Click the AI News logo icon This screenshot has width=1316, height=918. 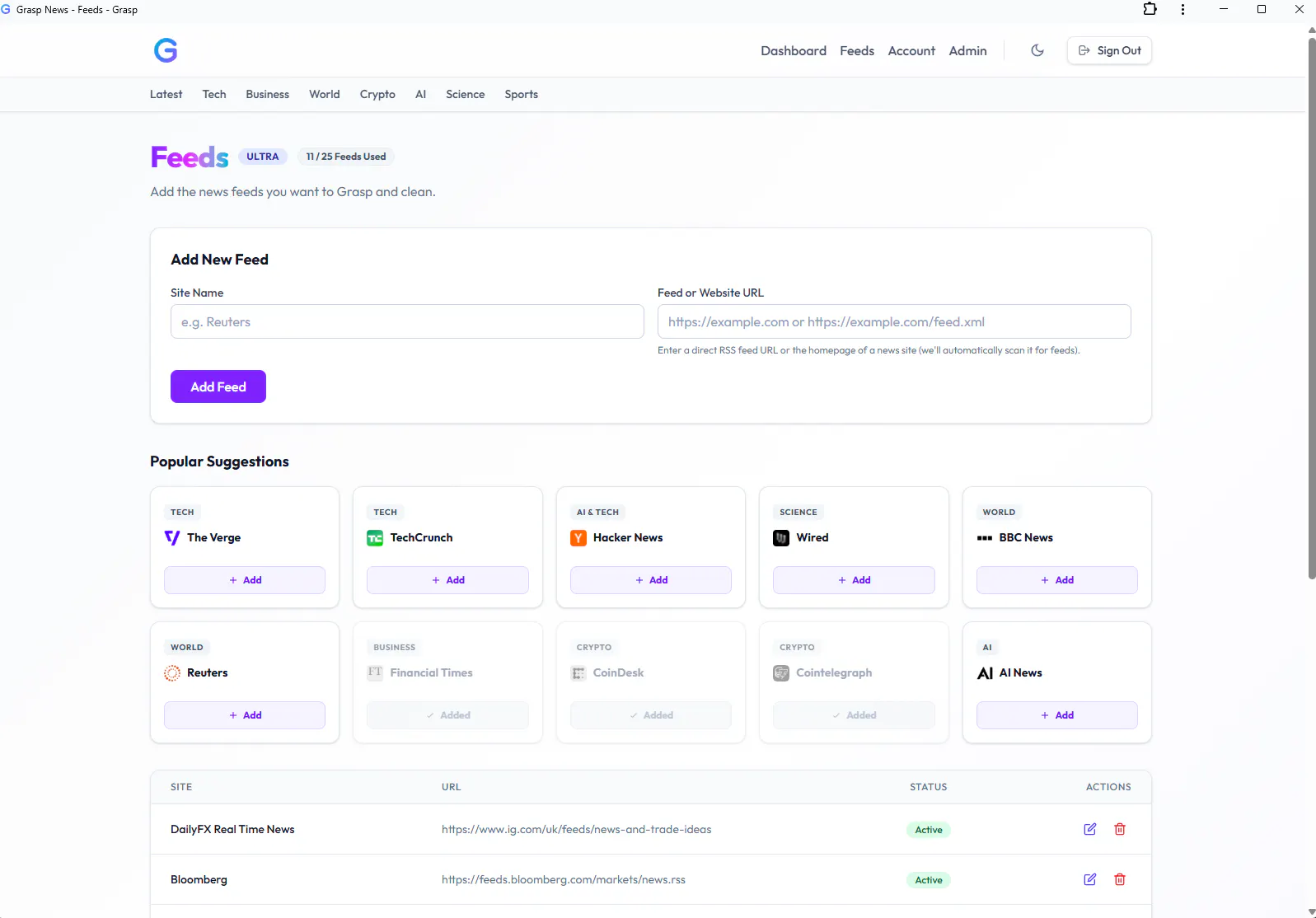[985, 673]
